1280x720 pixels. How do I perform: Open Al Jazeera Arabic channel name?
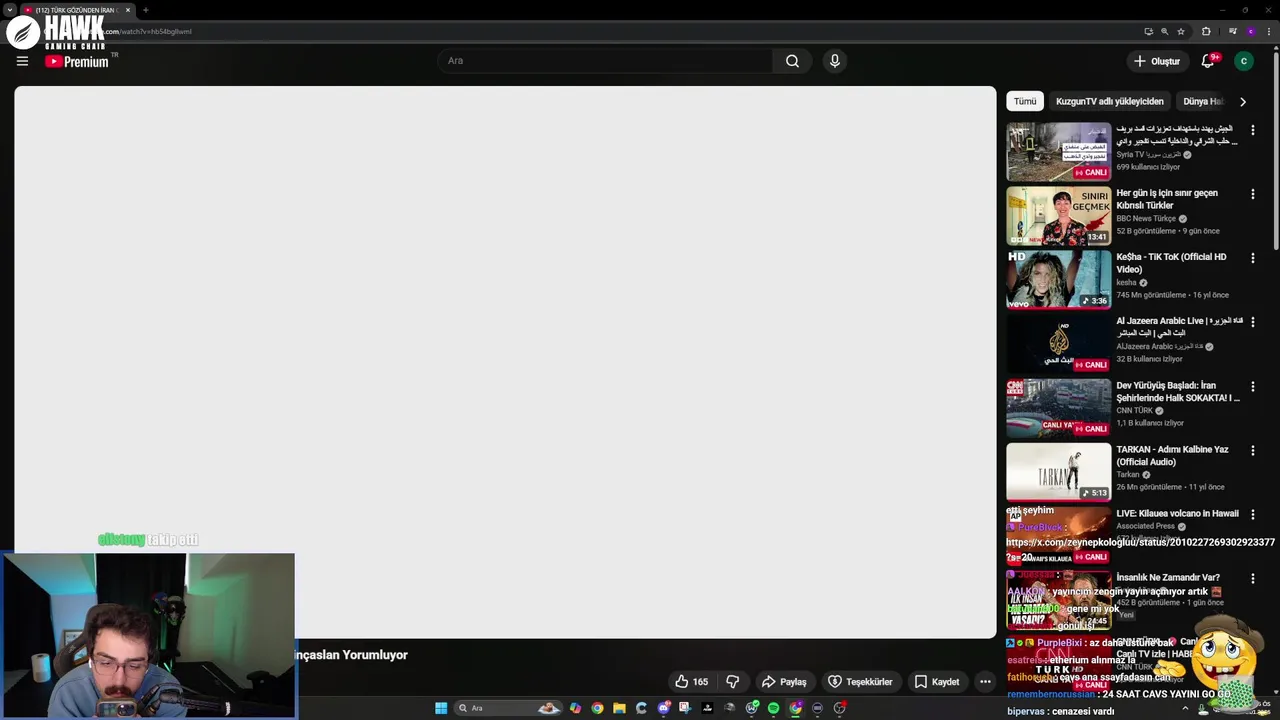pos(1158,347)
